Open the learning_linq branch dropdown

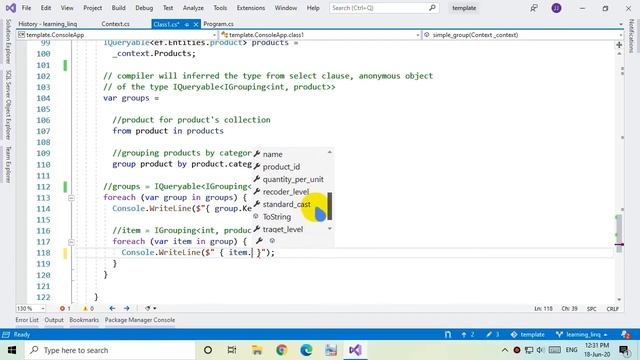pos(582,335)
